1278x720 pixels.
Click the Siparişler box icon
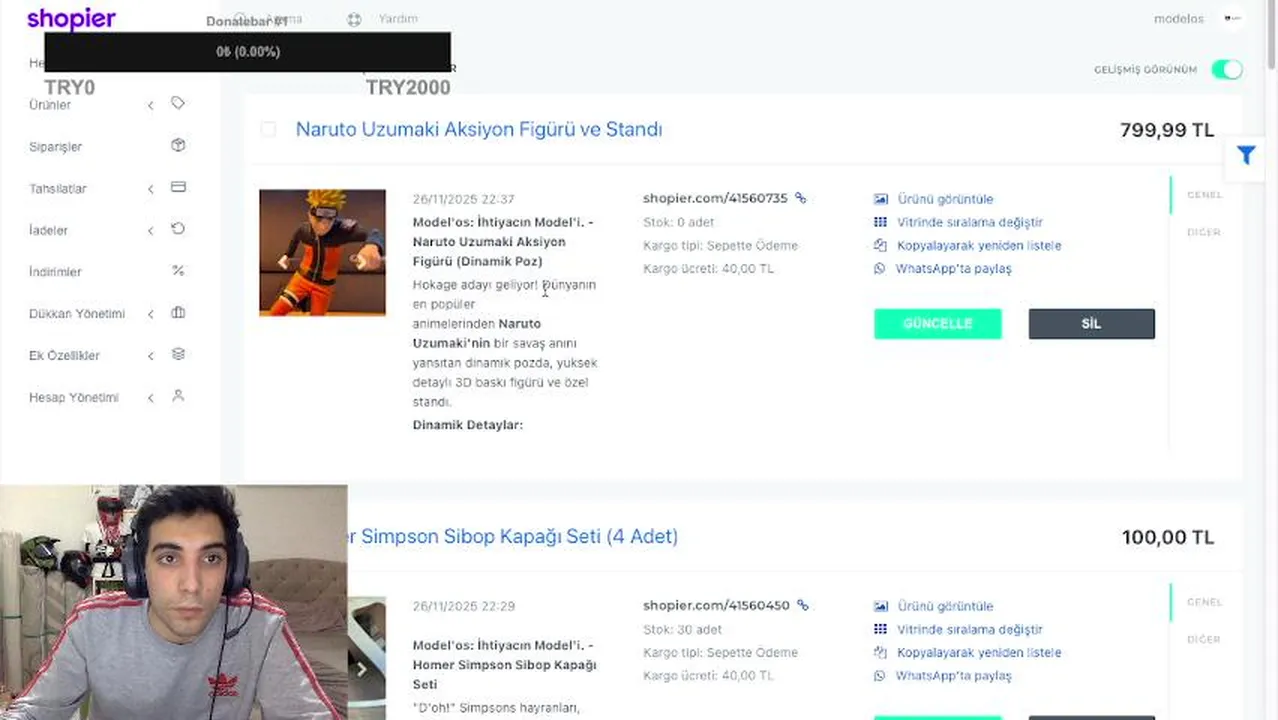178,145
